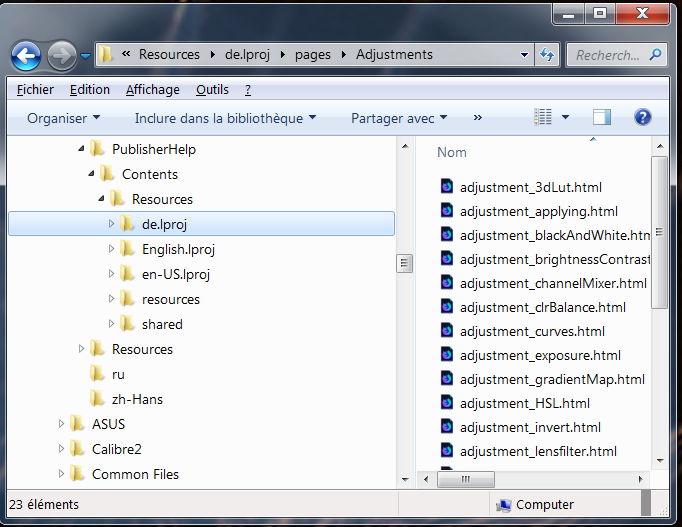Image resolution: width=682 pixels, height=527 pixels.
Task: Toggle the preview pane icon
Action: point(602,117)
